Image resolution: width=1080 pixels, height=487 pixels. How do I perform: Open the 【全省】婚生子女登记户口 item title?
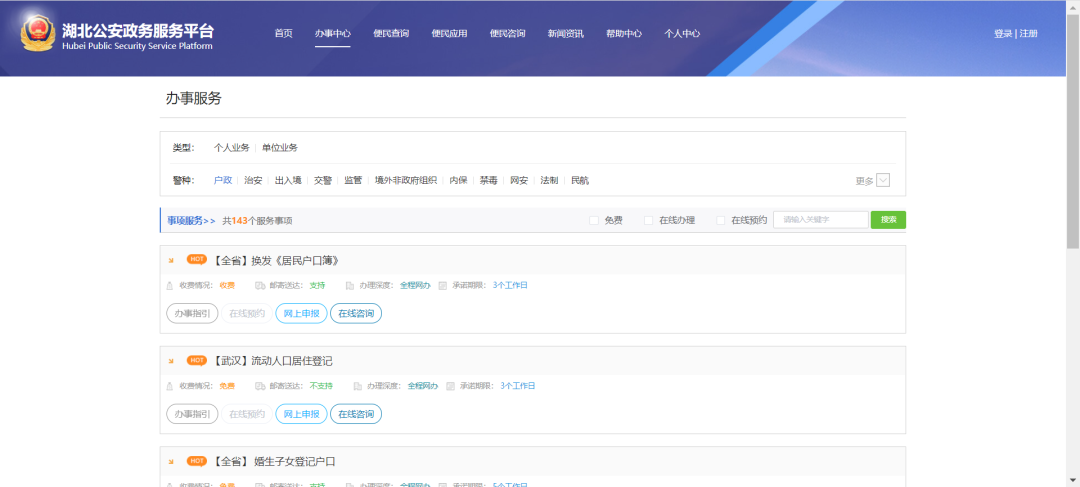point(273,462)
